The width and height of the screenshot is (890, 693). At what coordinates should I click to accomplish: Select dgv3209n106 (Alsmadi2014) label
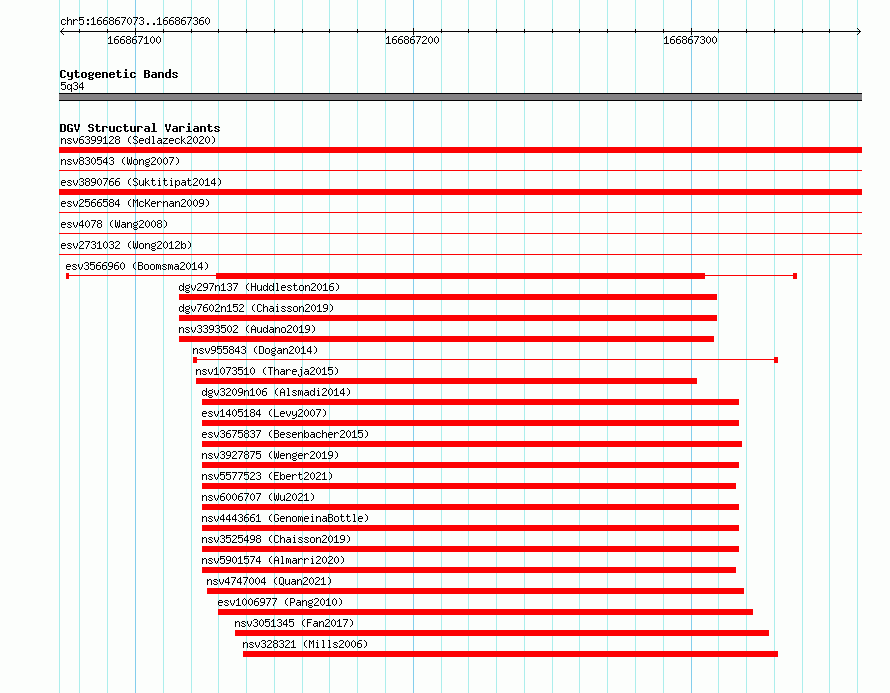tap(276, 392)
